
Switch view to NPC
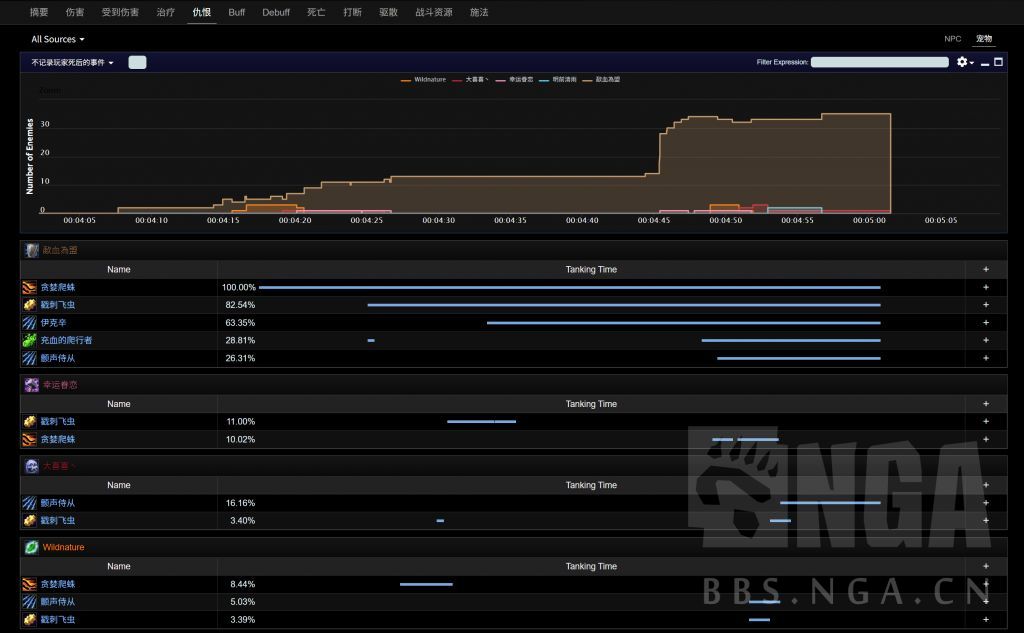click(x=952, y=39)
